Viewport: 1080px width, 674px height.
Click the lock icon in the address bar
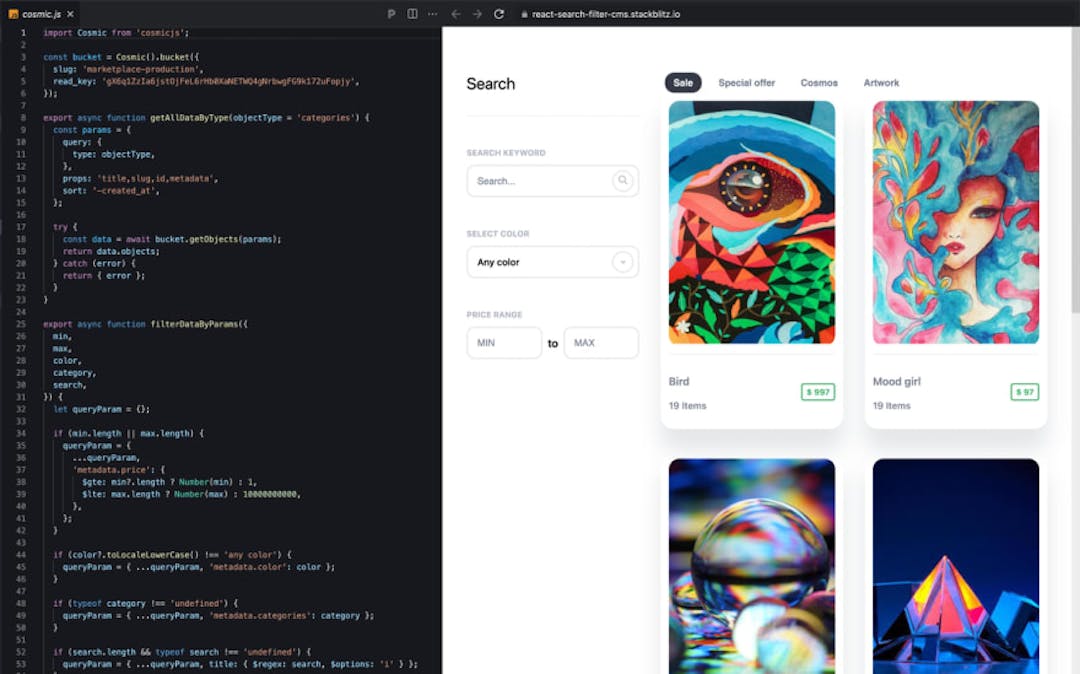coord(523,15)
